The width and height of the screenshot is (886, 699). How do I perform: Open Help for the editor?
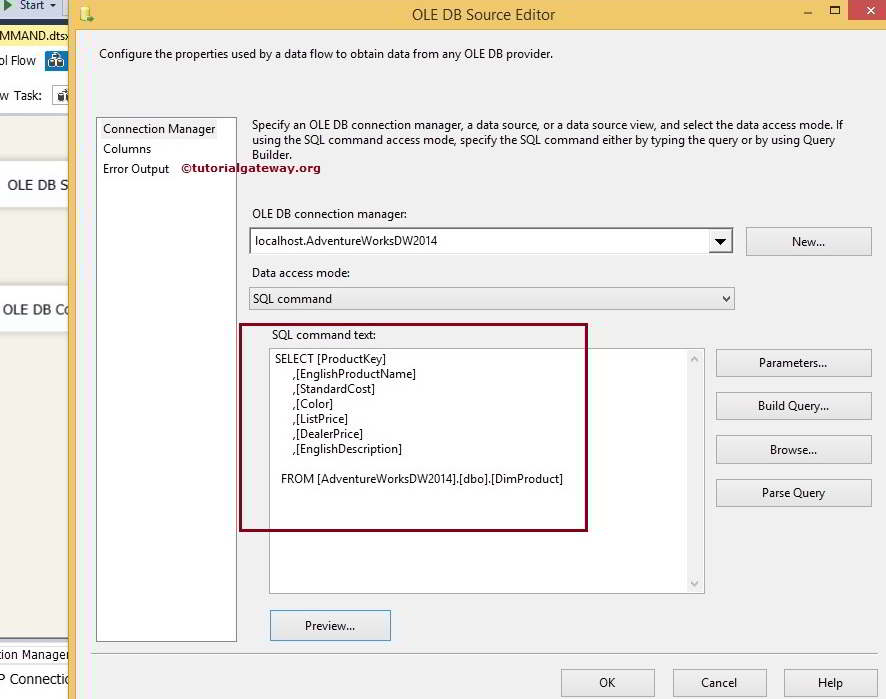(x=830, y=683)
